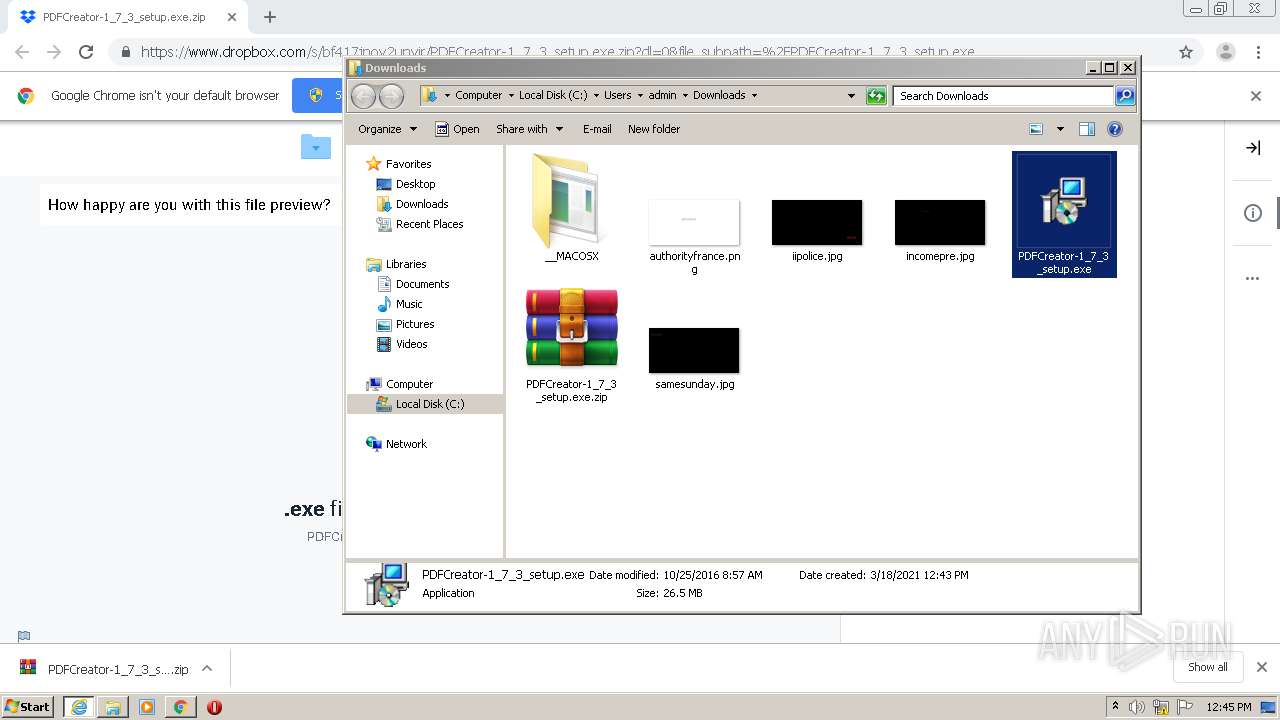
Task: Open the Windows Start menu
Action: click(x=28, y=706)
